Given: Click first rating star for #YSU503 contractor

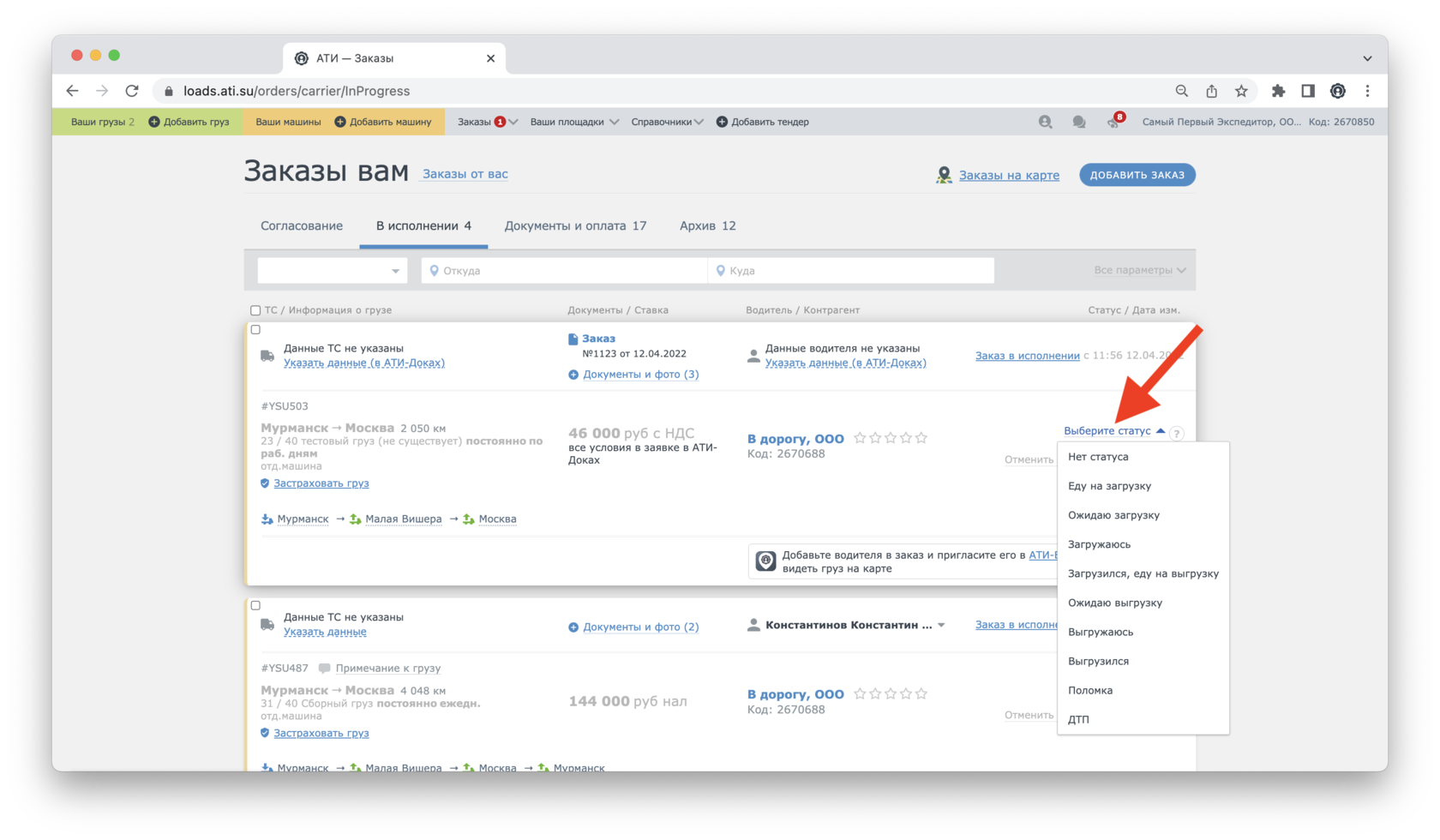Looking at the screenshot, I should [860, 438].
